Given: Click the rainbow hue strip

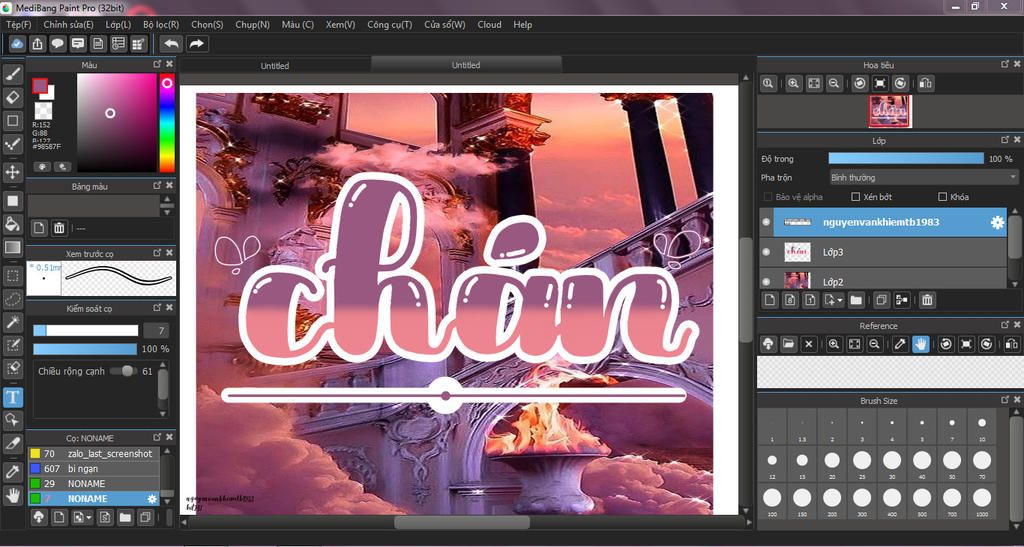Looking at the screenshot, I should [167, 123].
